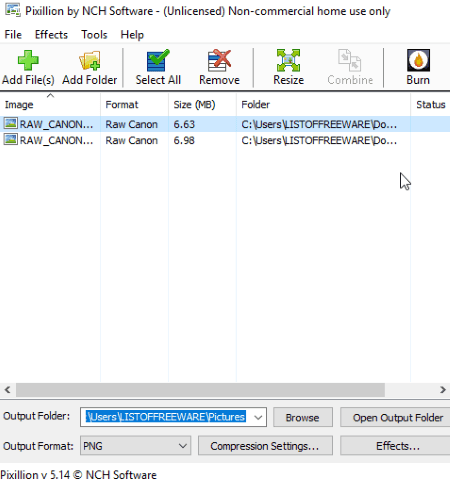Click the horizontal scrollbar thumb
Image resolution: width=450 pixels, height=481 pixels.
(200, 389)
